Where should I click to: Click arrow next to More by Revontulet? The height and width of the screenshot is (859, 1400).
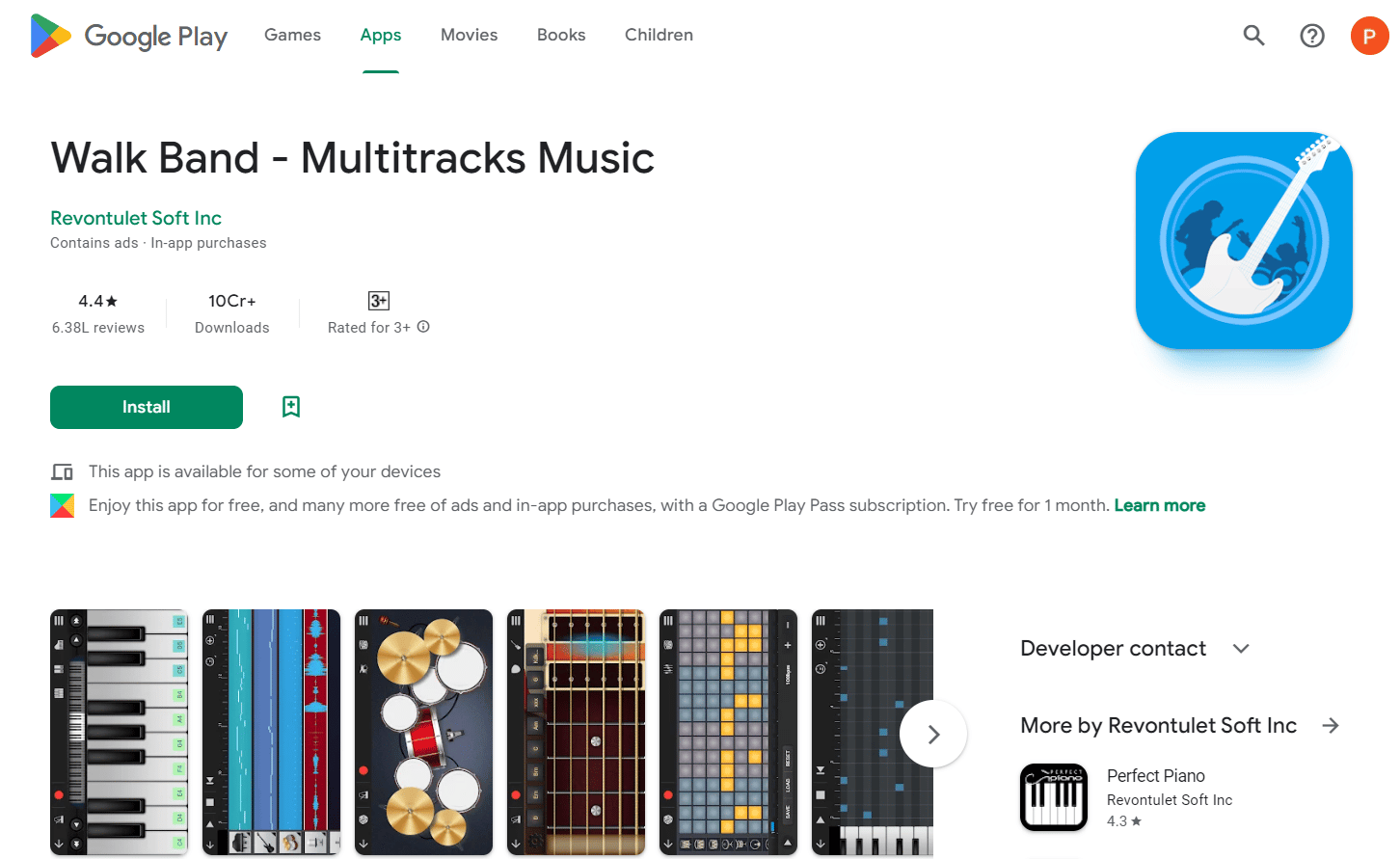1331,725
